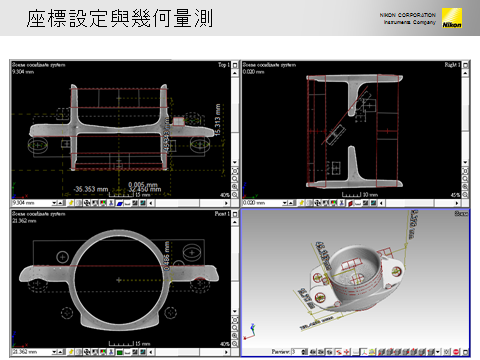
Task: Click the "Right 1" view label
Action: pyautogui.click(x=452, y=65)
